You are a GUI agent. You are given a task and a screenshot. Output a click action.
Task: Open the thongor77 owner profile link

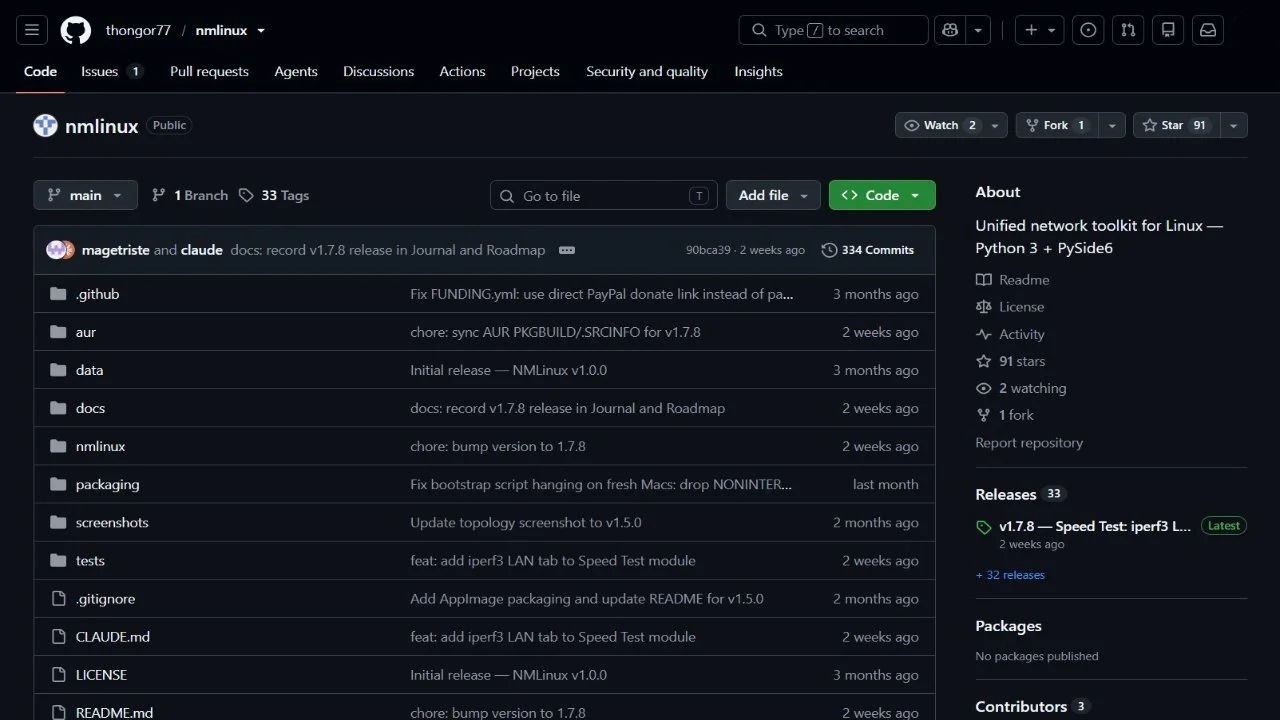click(139, 31)
